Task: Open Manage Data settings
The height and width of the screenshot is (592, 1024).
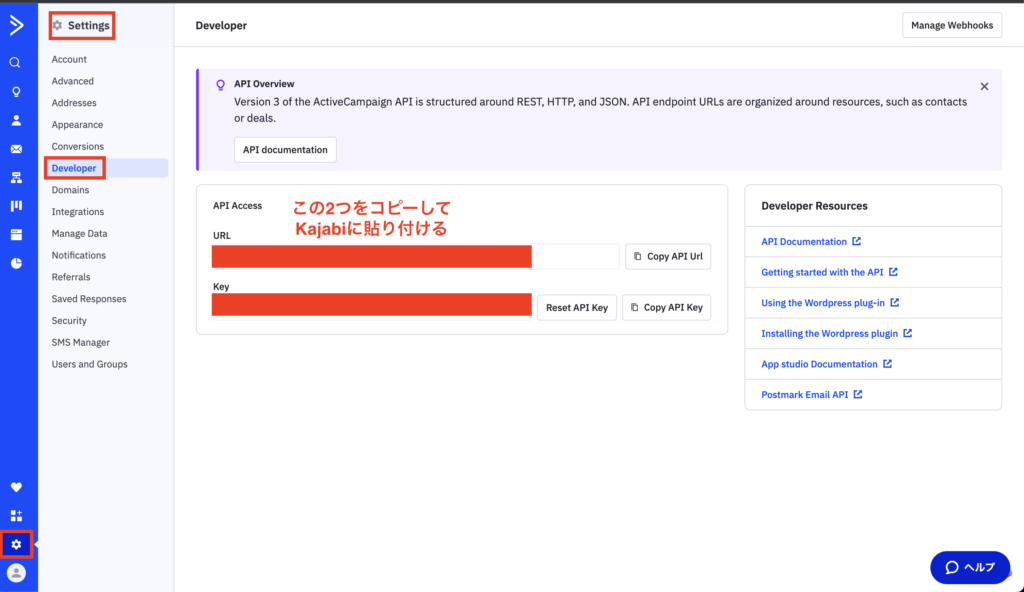Action: [80, 233]
